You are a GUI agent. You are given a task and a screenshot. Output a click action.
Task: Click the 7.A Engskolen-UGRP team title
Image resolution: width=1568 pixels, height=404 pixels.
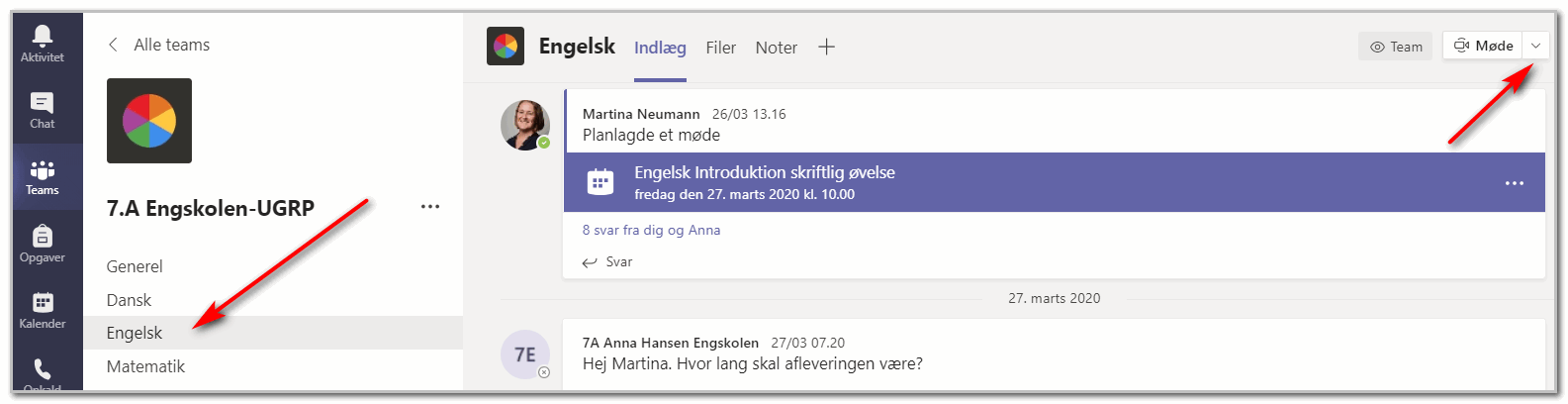[211, 208]
